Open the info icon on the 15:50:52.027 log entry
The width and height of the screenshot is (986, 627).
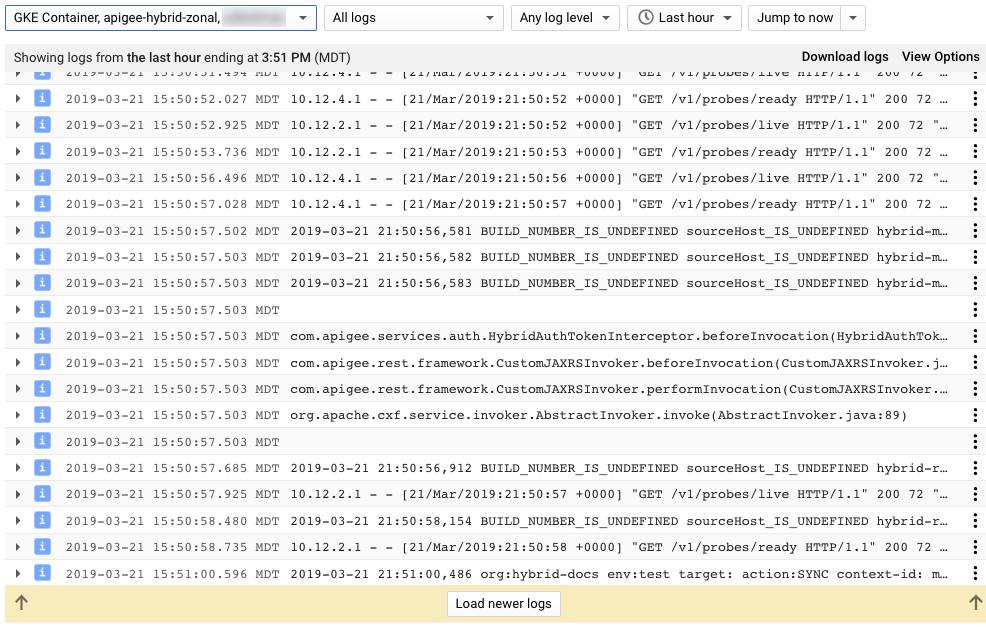(42, 99)
